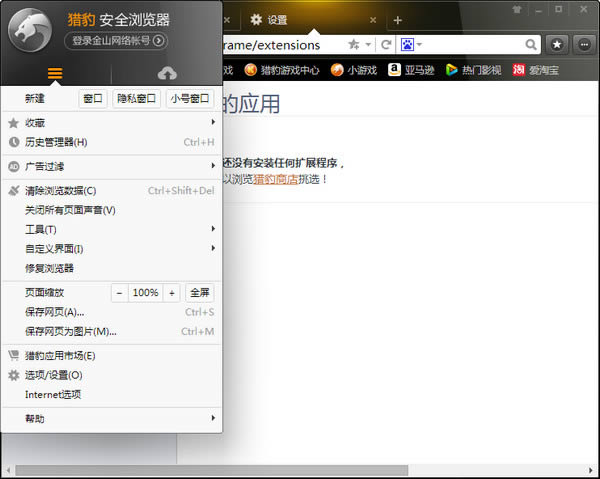Click the reload page icon in address bar
Image resolution: width=600 pixels, height=479 pixels.
[x=385, y=45]
